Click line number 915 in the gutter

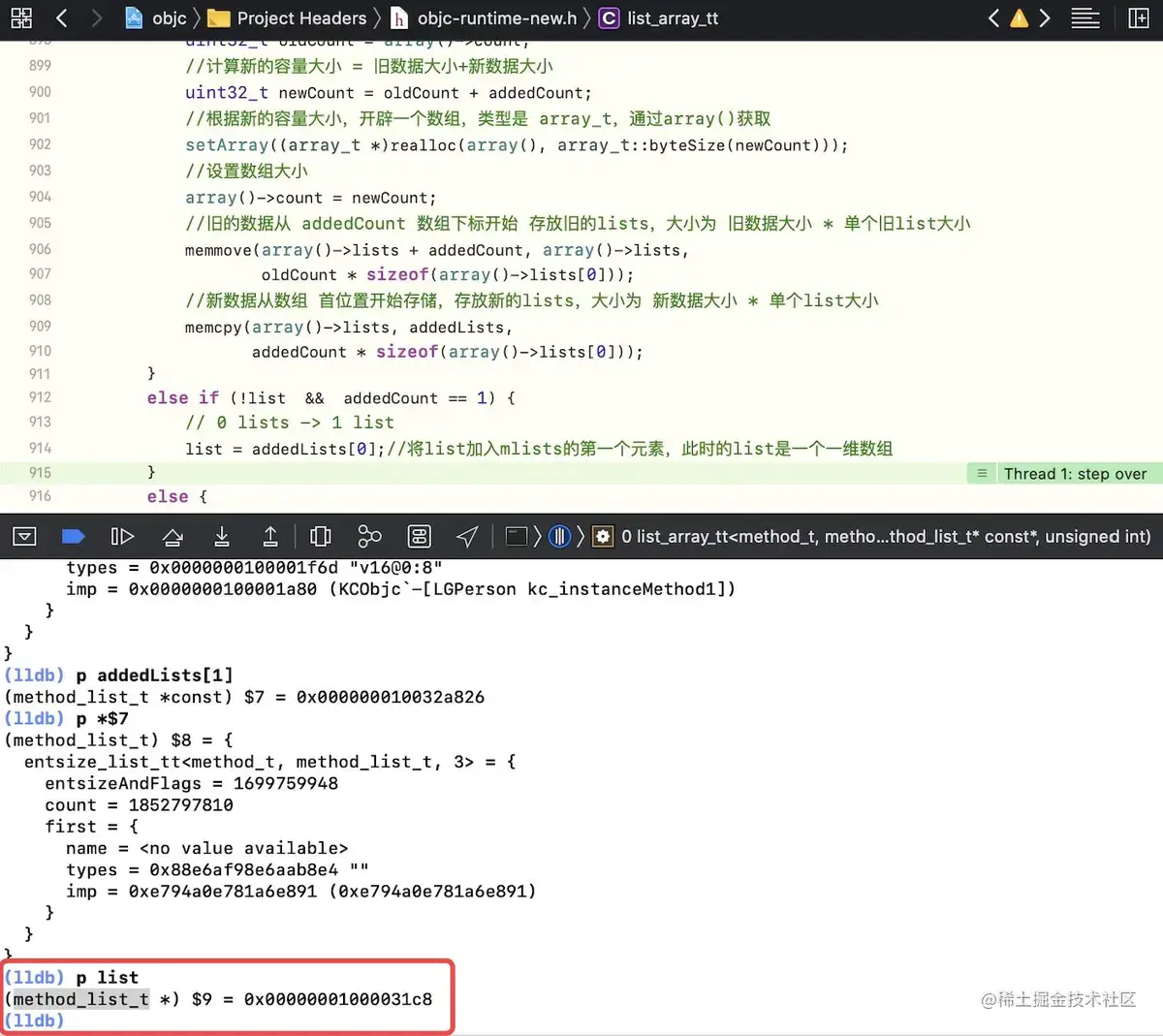tap(40, 473)
